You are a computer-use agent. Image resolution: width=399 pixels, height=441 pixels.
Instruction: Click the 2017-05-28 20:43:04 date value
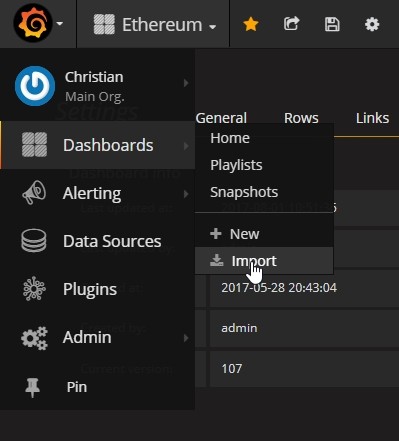(279, 288)
